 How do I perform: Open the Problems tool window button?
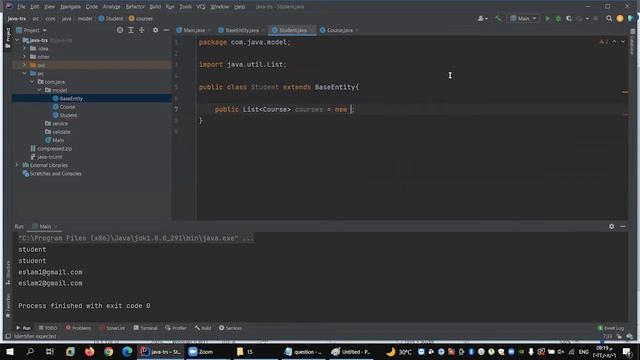pyautogui.click(x=78, y=328)
